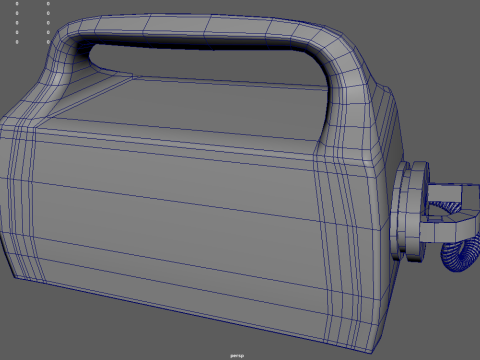Select the coiled spring mesh near the nozzle
This screenshot has height=360, width=480.
(460, 255)
